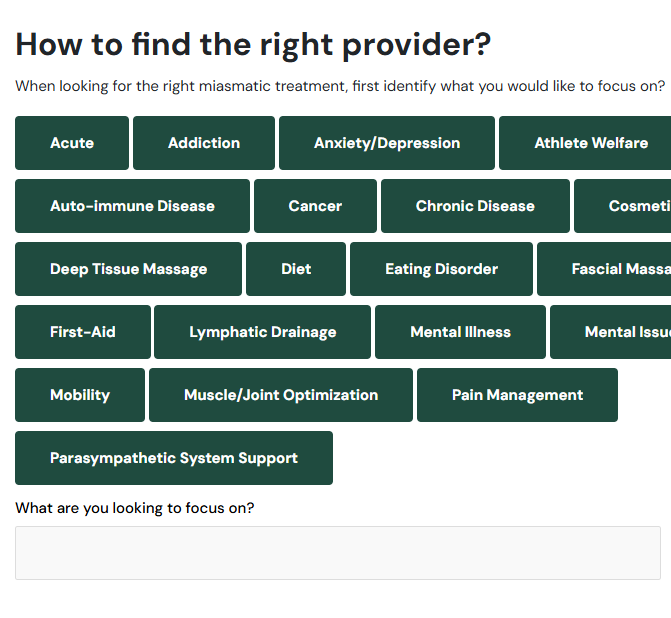Click the Pain Management button
Screen dimensions: 671x618
[x=517, y=395]
